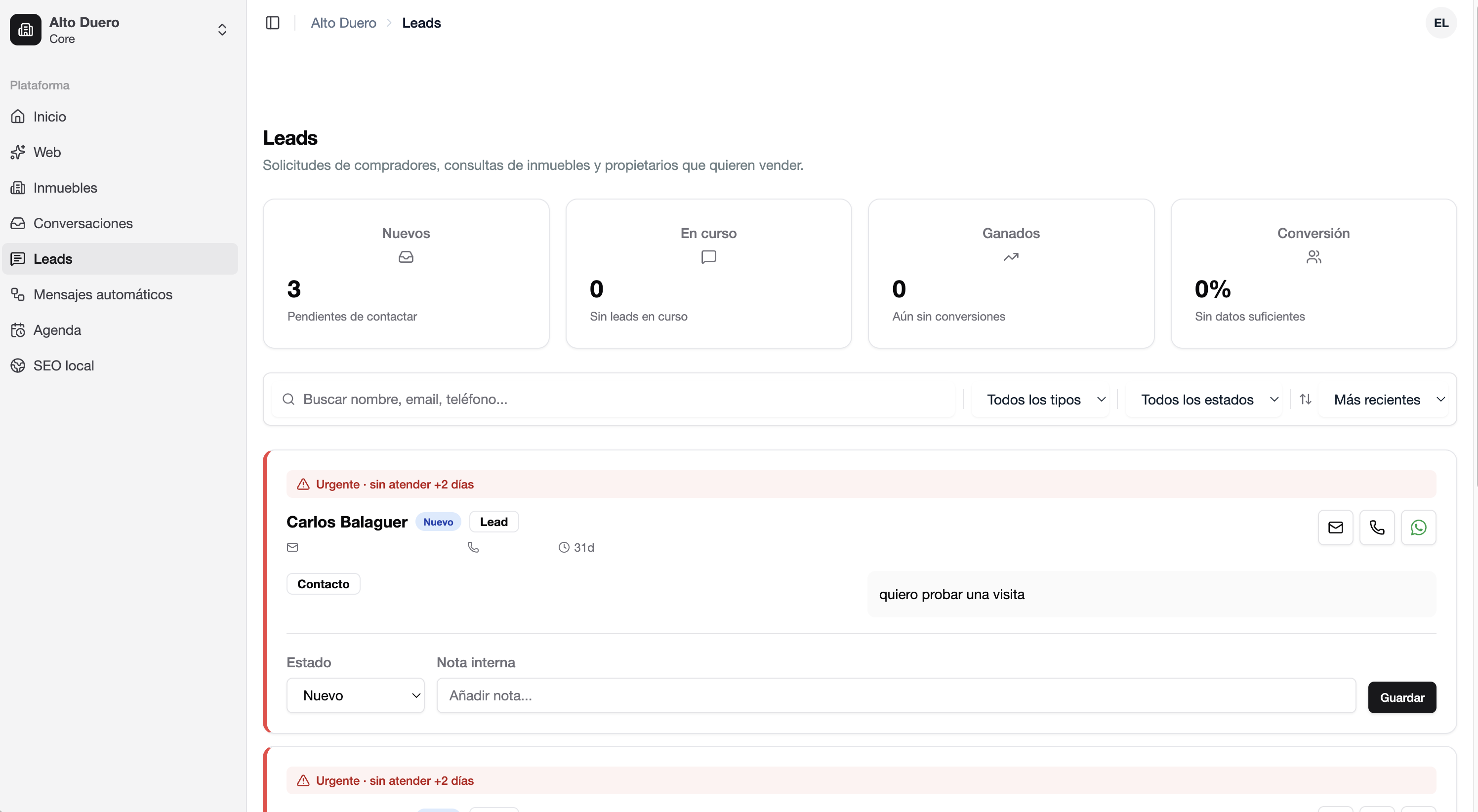Open Todos los estados filter
This screenshot has width=1478, height=812.
coord(1204,400)
